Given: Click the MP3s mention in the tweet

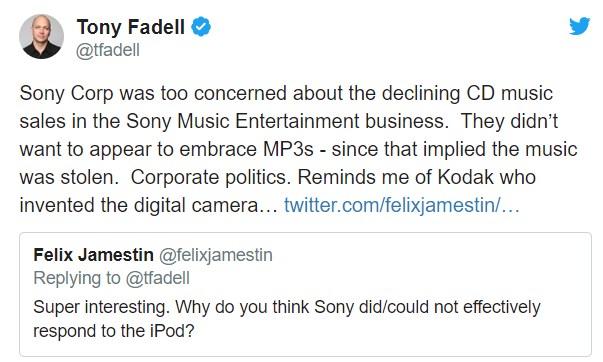Looking at the screenshot, I should click(x=288, y=149).
